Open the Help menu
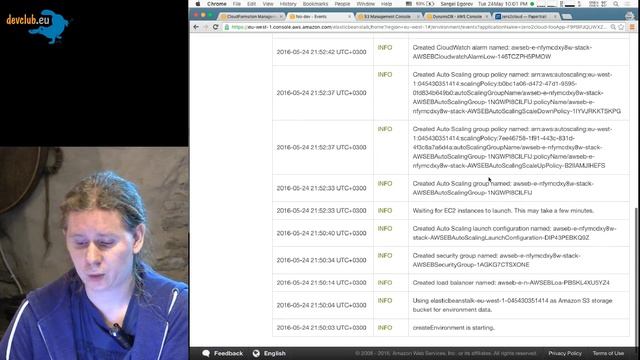Viewport: 640px width, 360px height. 386,4
